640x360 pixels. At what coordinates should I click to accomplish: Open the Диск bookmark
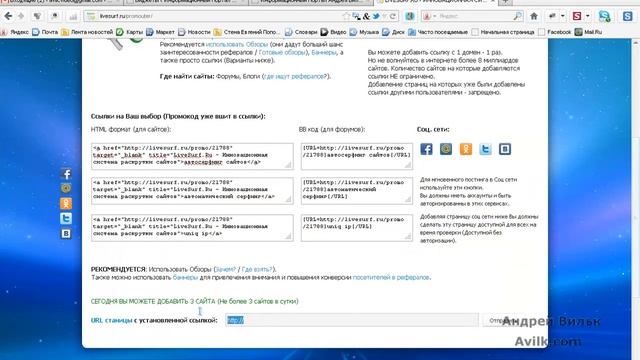tap(393, 32)
